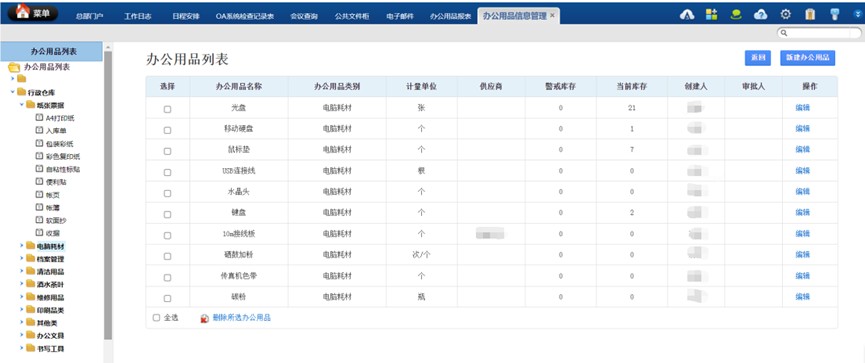The width and height of the screenshot is (865, 363).
Task: Click 编辑 link for 碳粉 row
Action: pyautogui.click(x=803, y=297)
